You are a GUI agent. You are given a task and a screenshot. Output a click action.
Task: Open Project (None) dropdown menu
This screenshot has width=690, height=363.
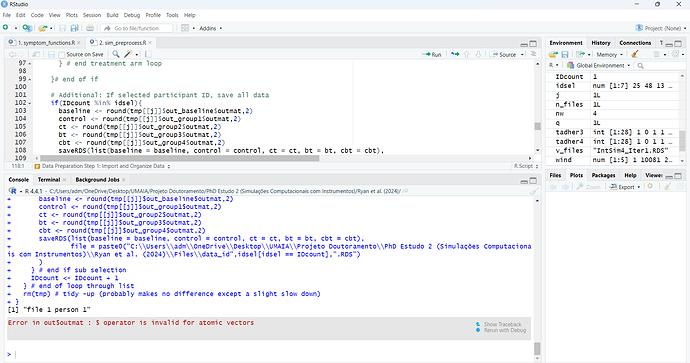(661, 28)
